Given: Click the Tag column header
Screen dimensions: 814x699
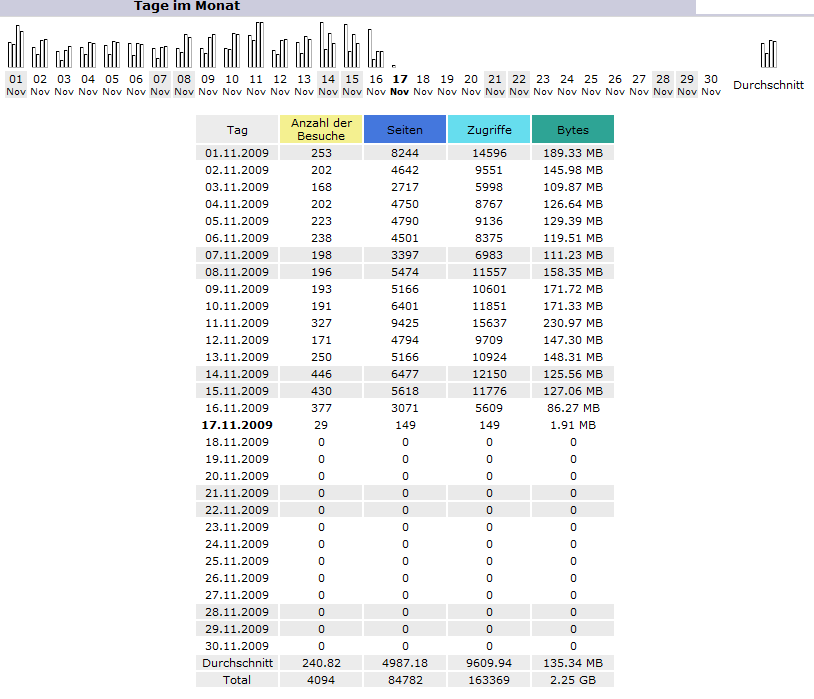Looking at the screenshot, I should 237,130.
